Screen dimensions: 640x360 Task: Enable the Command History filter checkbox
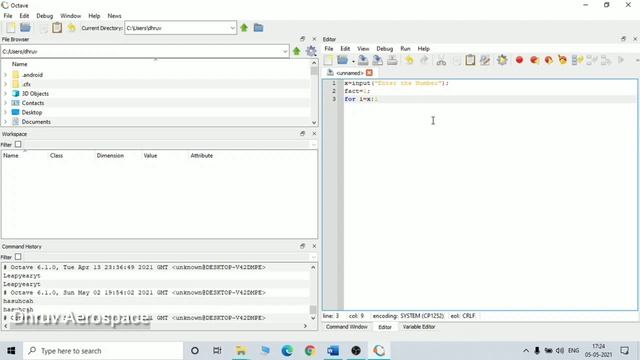point(18,257)
